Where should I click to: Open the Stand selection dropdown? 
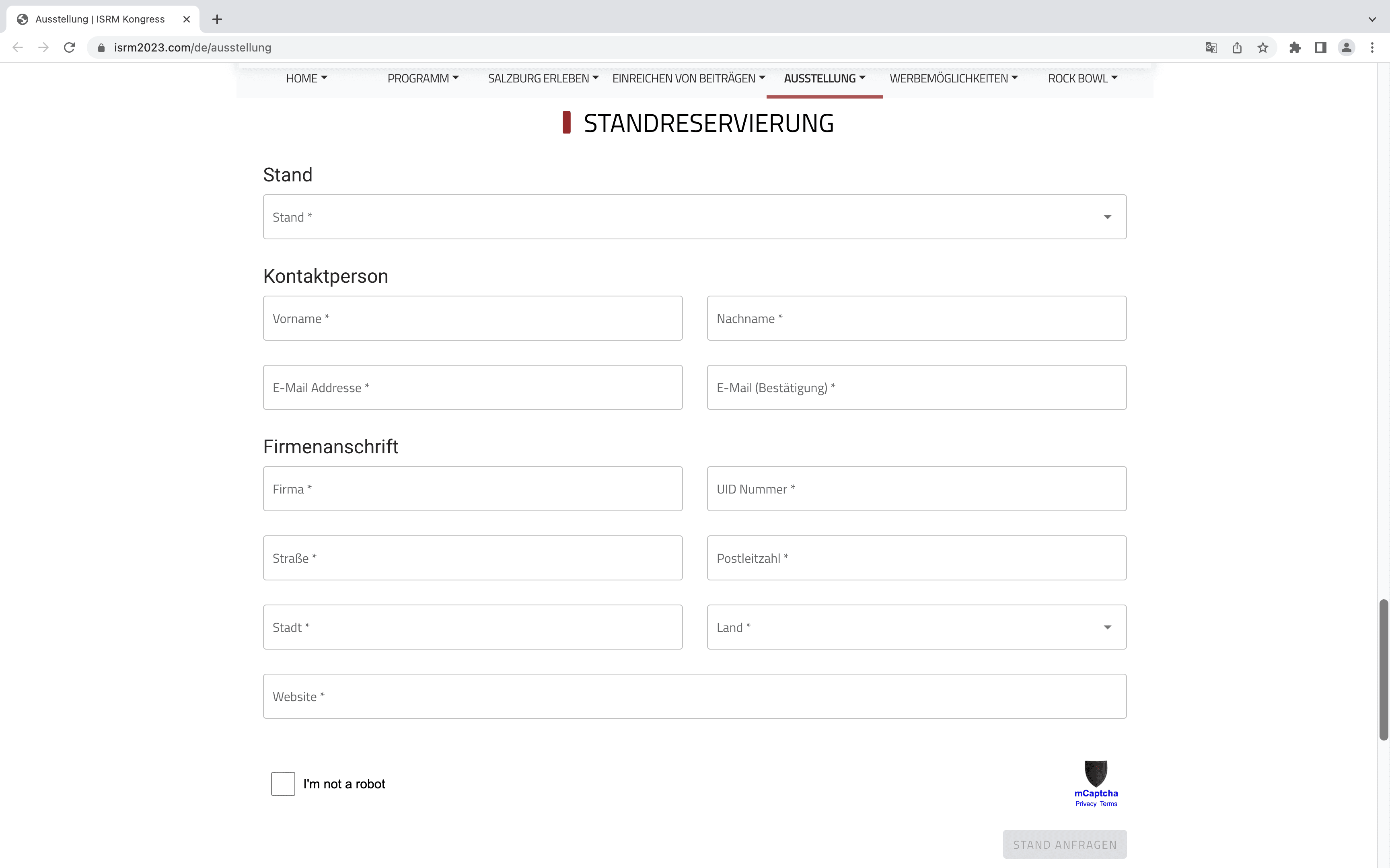tap(695, 217)
